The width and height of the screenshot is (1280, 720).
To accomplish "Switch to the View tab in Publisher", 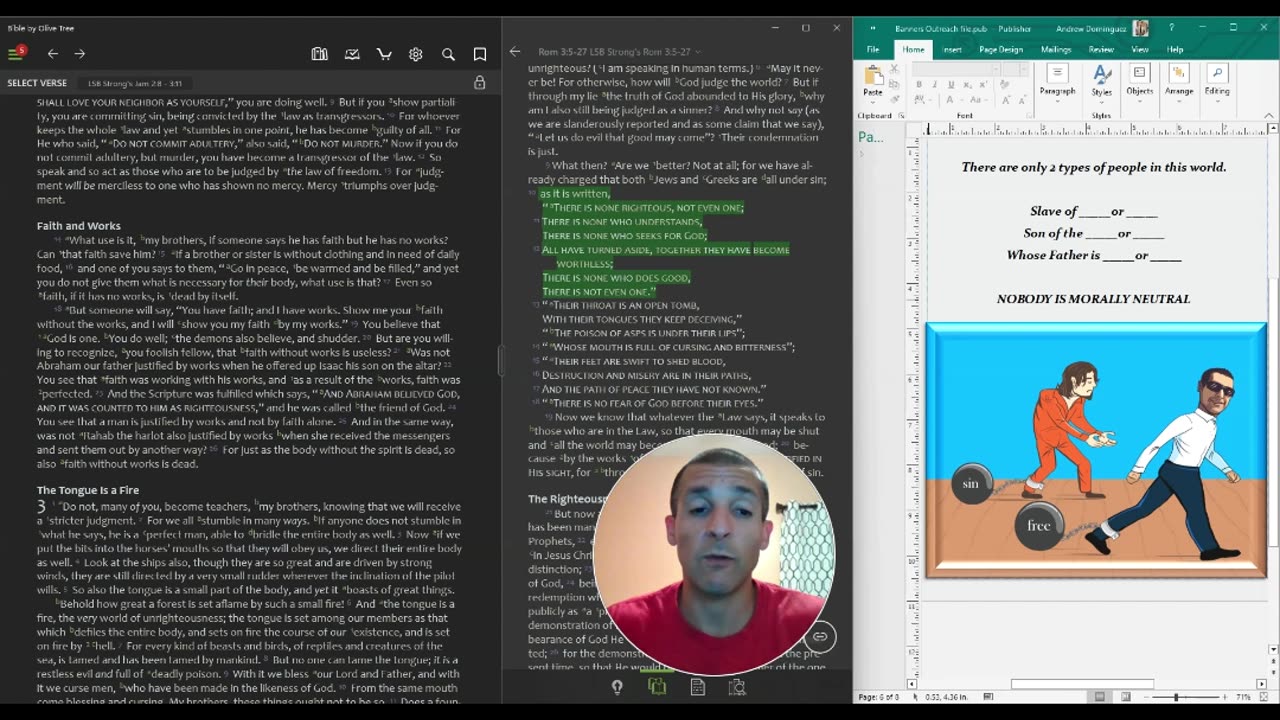I will [1139, 49].
